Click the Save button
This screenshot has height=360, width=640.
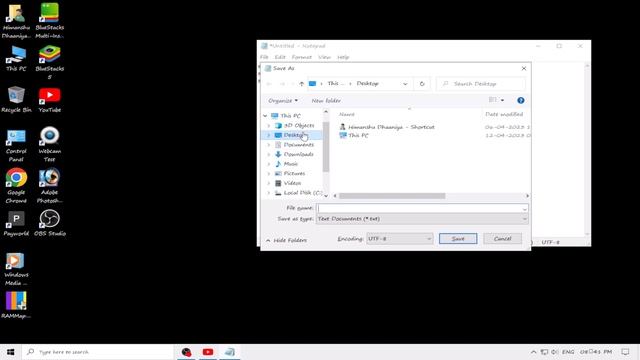pos(458,239)
